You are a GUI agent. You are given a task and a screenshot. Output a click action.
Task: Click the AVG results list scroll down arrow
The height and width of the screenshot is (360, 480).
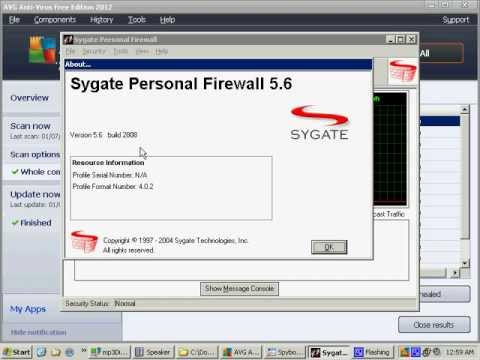point(464,263)
